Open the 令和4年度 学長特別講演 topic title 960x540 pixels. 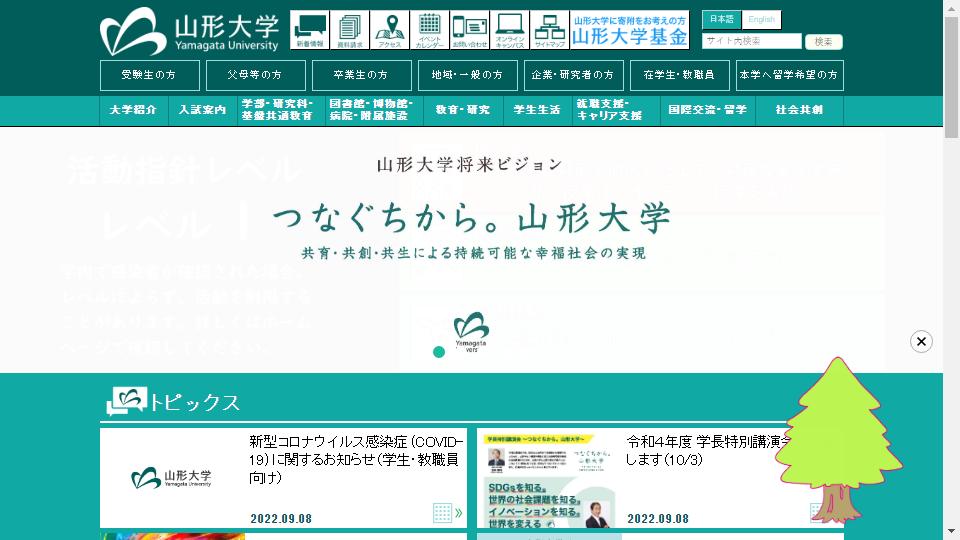coord(708,451)
